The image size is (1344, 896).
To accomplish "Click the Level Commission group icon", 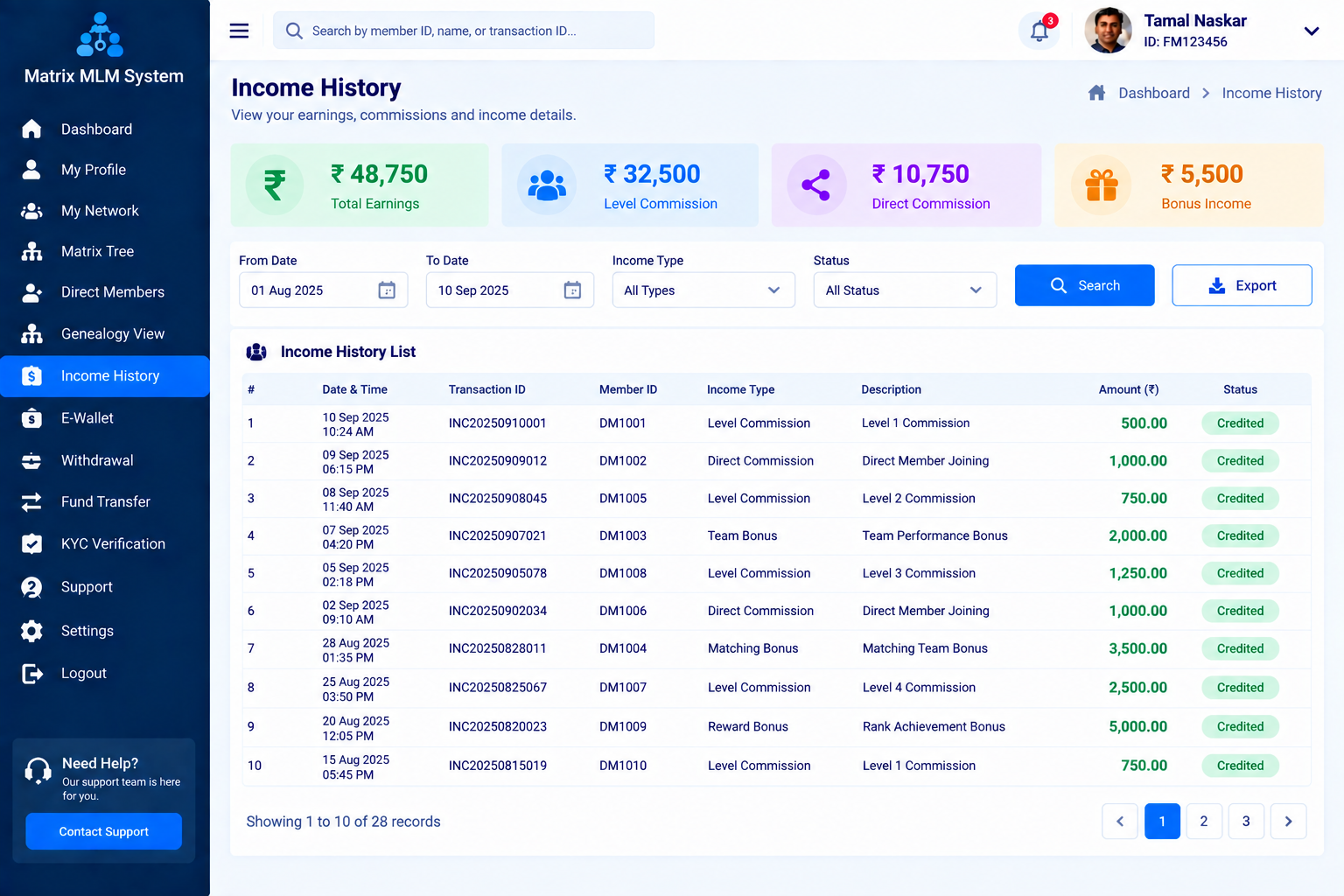I will coord(547,185).
